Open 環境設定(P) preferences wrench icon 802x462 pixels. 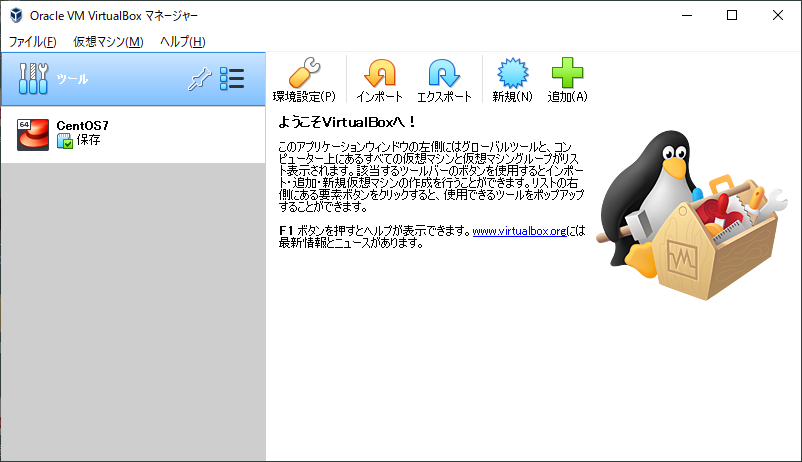tap(304, 73)
